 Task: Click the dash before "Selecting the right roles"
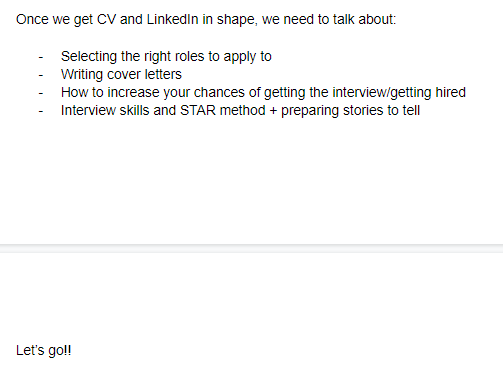41,58
